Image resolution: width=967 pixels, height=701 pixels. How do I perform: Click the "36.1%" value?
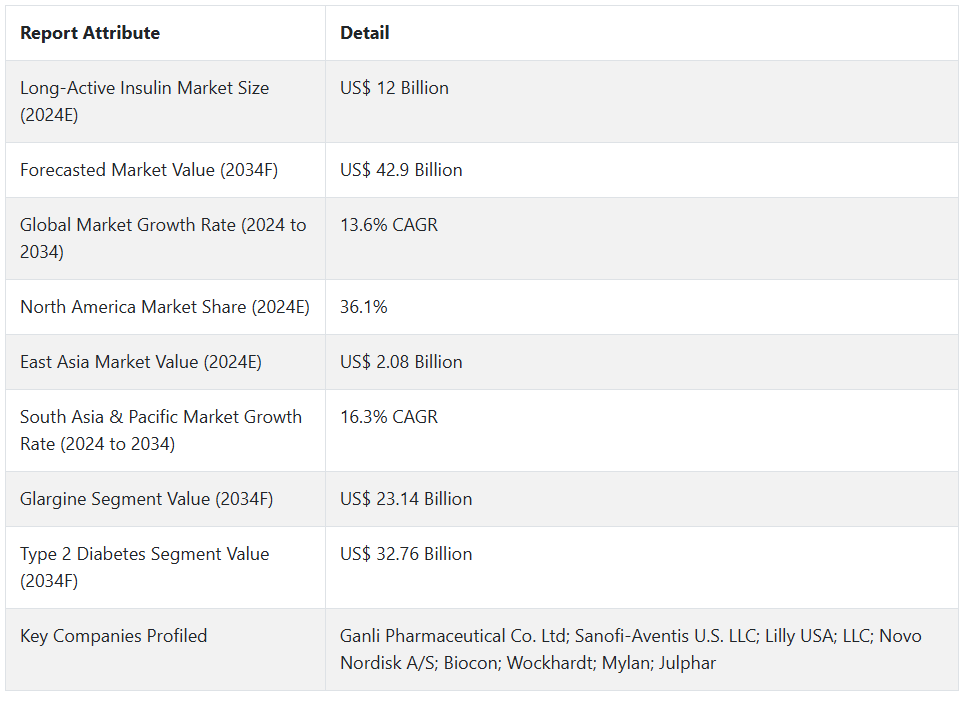coord(364,307)
